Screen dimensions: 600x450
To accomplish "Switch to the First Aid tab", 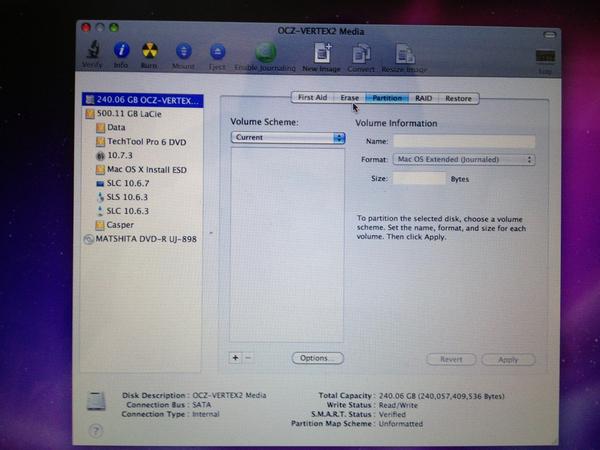I will click(312, 98).
